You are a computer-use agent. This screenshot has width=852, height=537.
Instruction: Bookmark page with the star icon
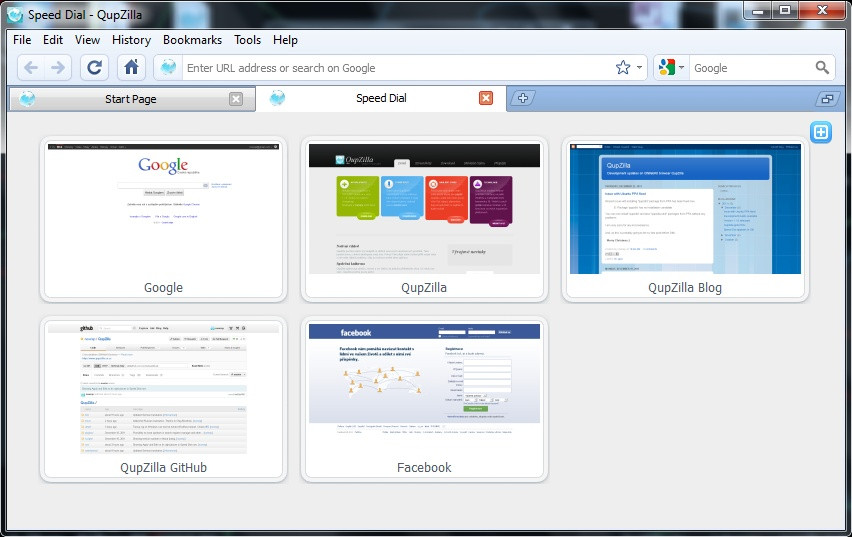[623, 67]
